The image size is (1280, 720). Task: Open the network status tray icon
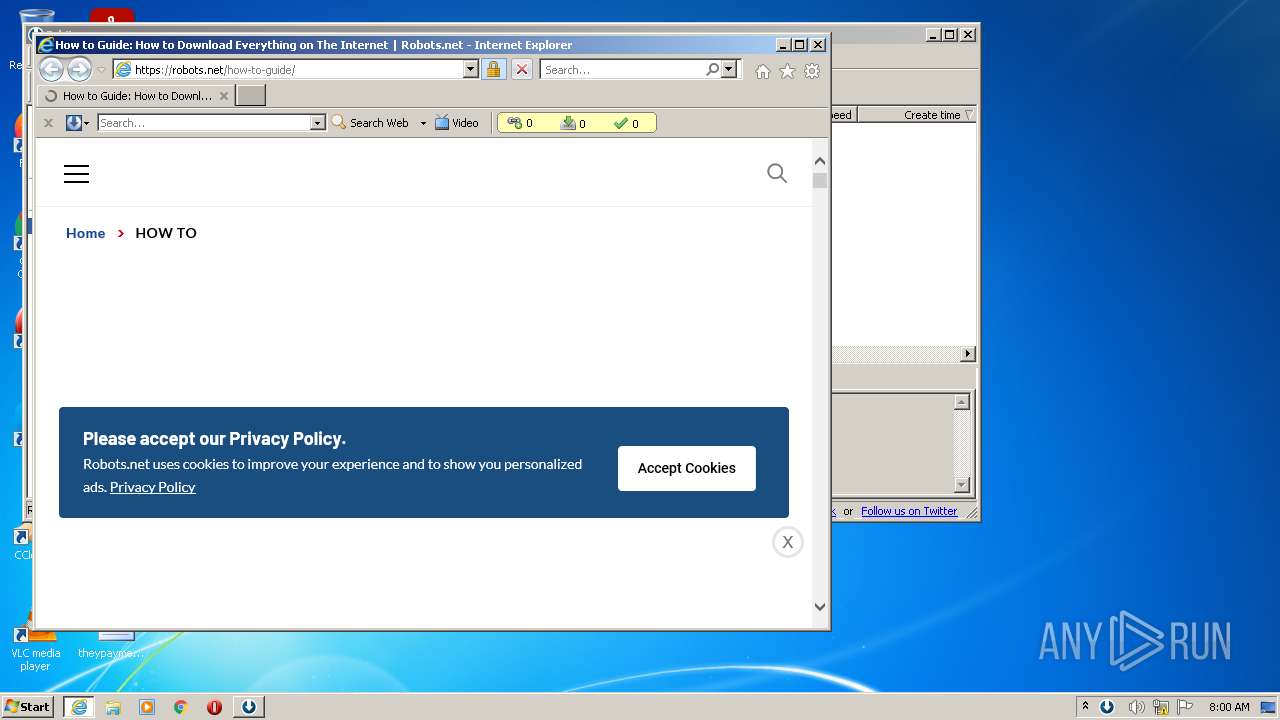pos(1161,707)
